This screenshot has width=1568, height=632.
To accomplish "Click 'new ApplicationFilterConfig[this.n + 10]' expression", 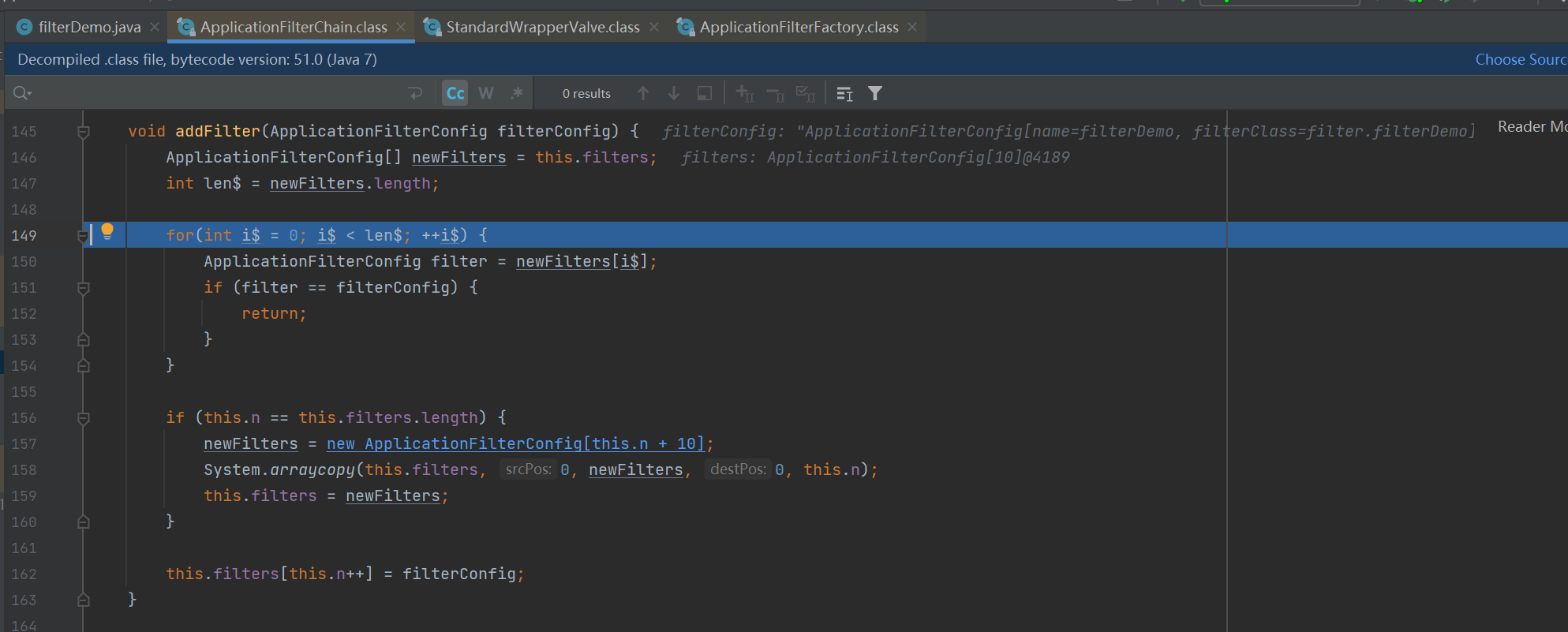I will click(x=515, y=443).
